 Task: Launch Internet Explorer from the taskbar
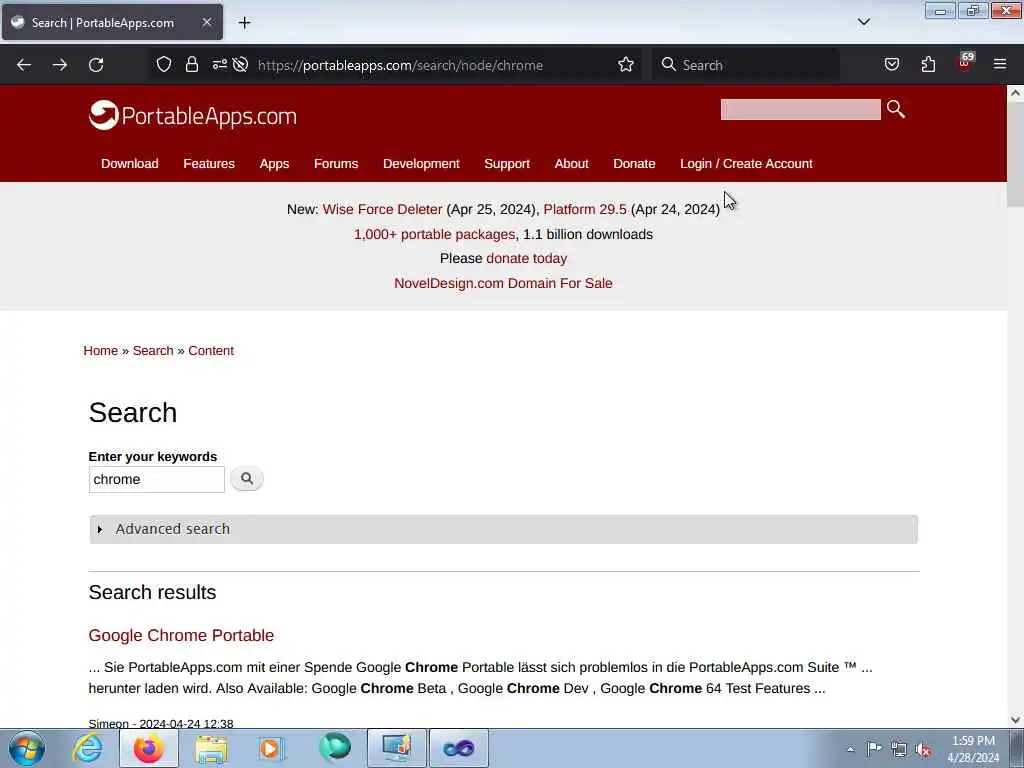click(x=88, y=748)
